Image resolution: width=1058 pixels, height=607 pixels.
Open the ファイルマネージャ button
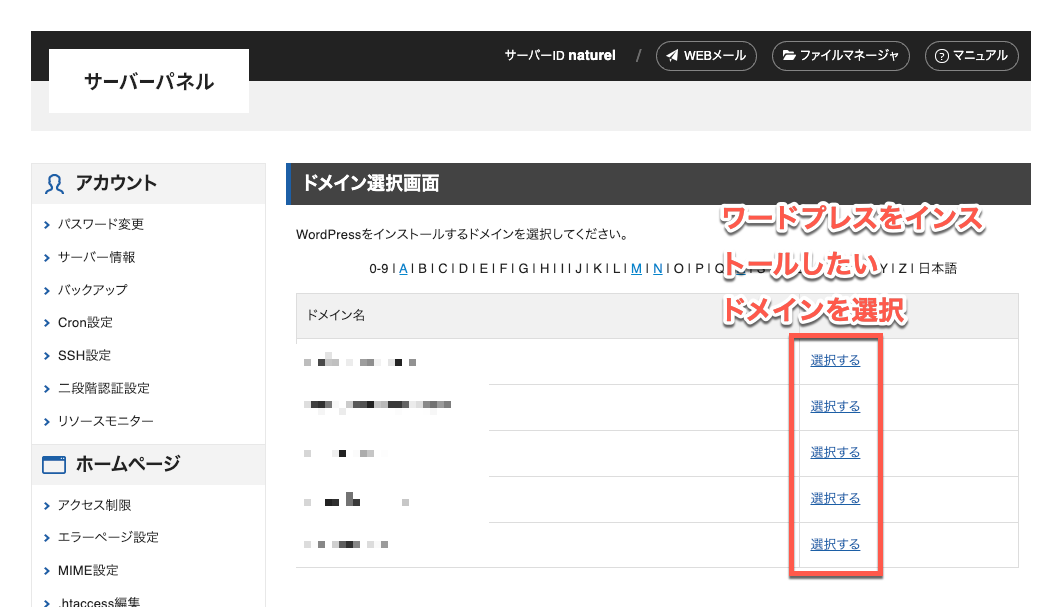pyautogui.click(x=840, y=56)
